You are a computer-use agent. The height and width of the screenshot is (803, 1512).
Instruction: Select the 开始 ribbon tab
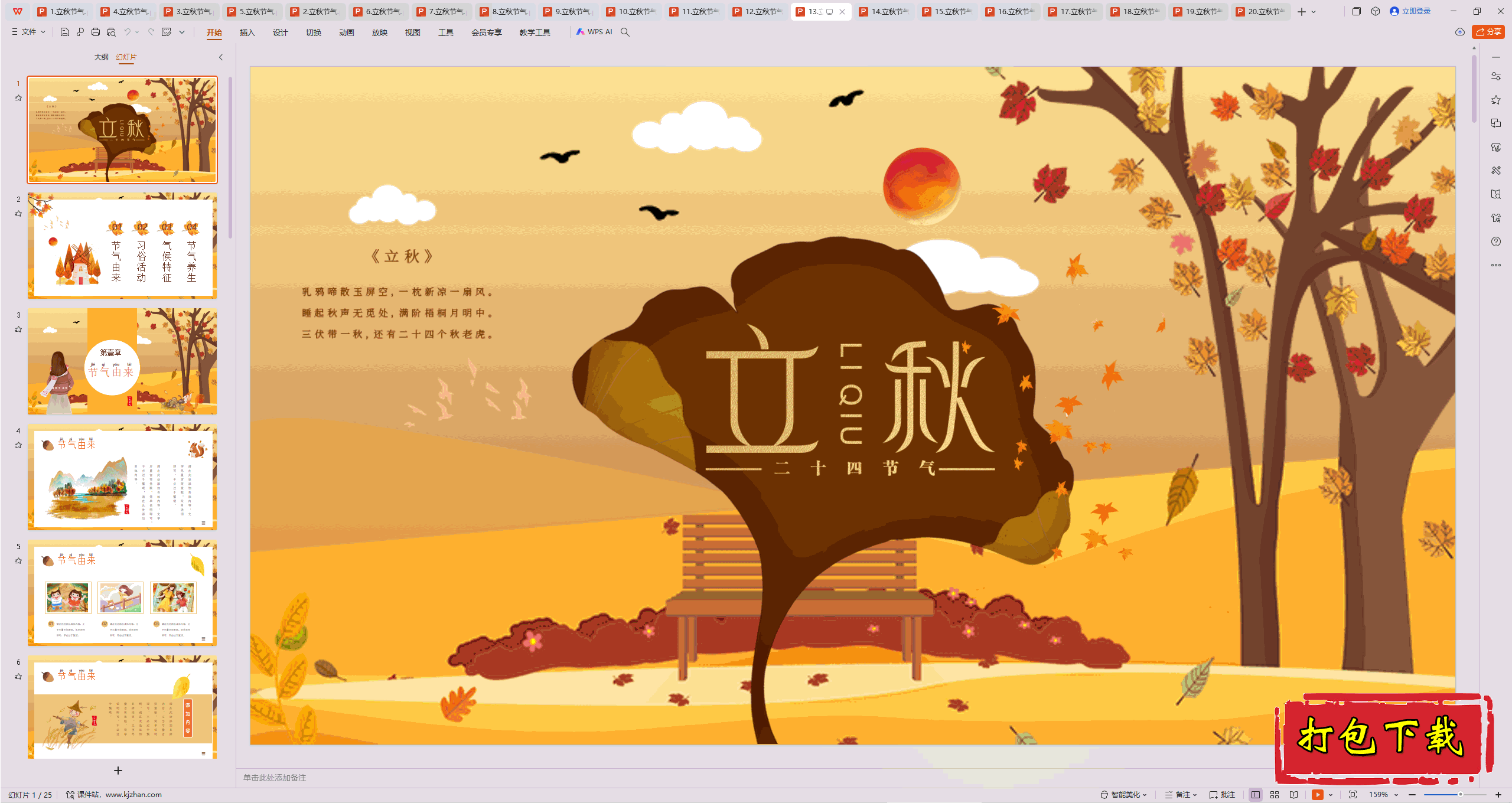214,32
